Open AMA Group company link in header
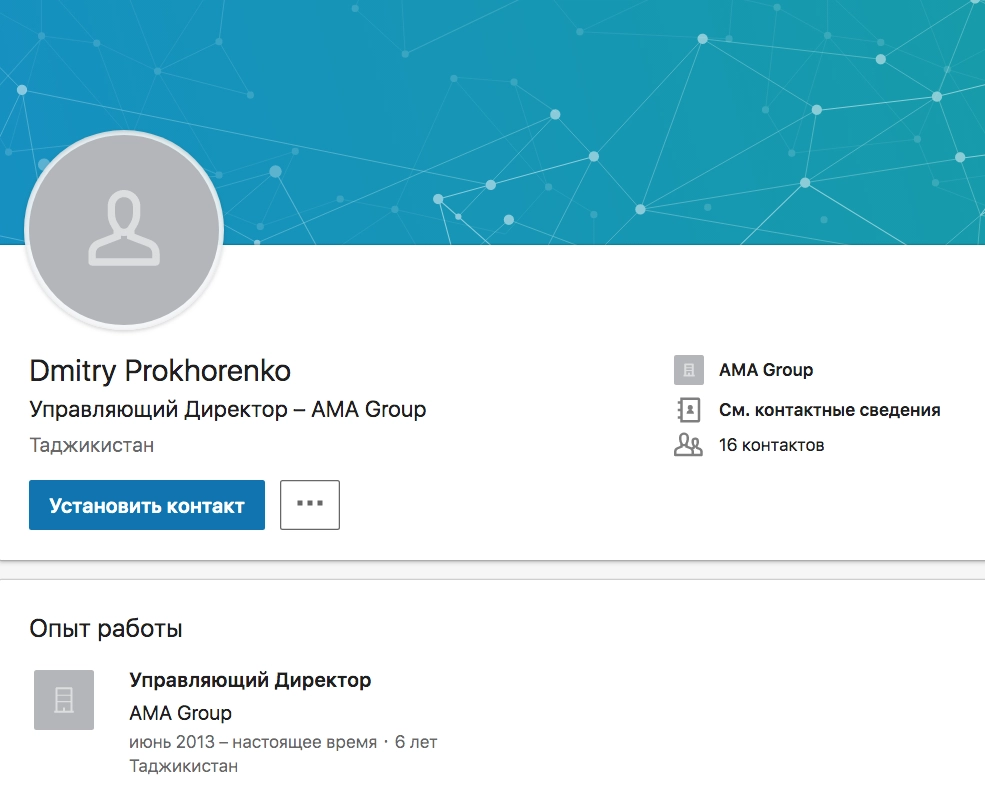The width and height of the screenshot is (985, 806). click(x=765, y=370)
